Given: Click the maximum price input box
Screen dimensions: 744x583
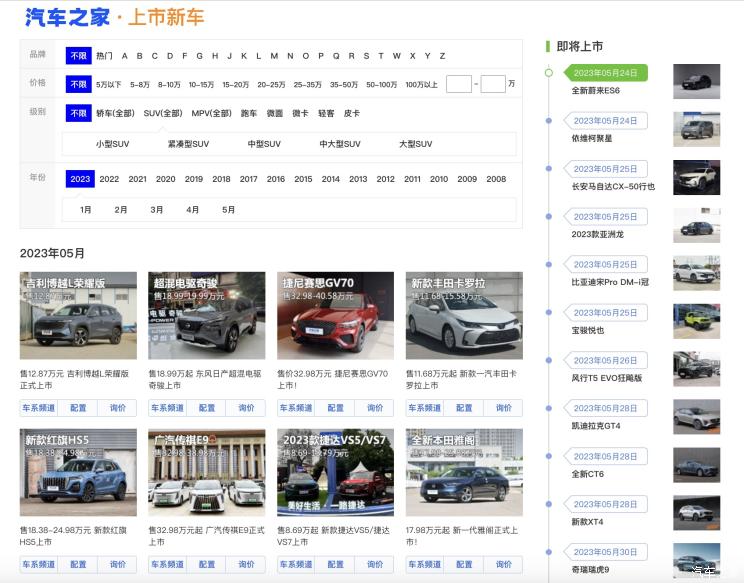Looking at the screenshot, I should pyautogui.click(x=493, y=84).
